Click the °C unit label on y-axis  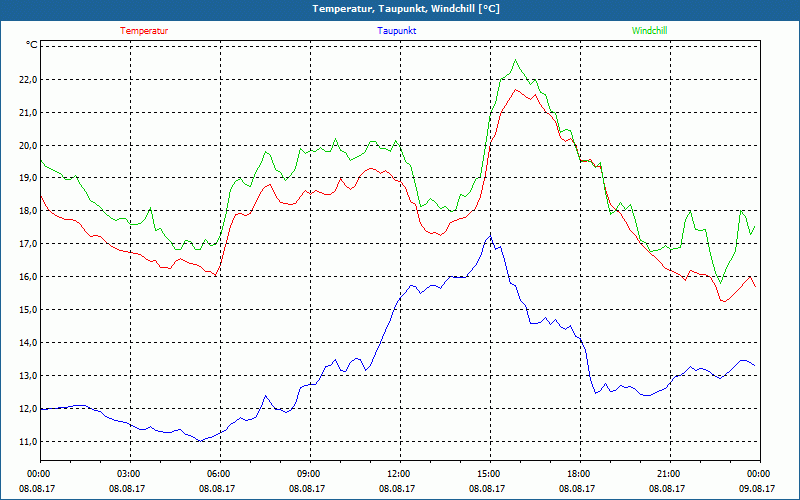point(32,45)
